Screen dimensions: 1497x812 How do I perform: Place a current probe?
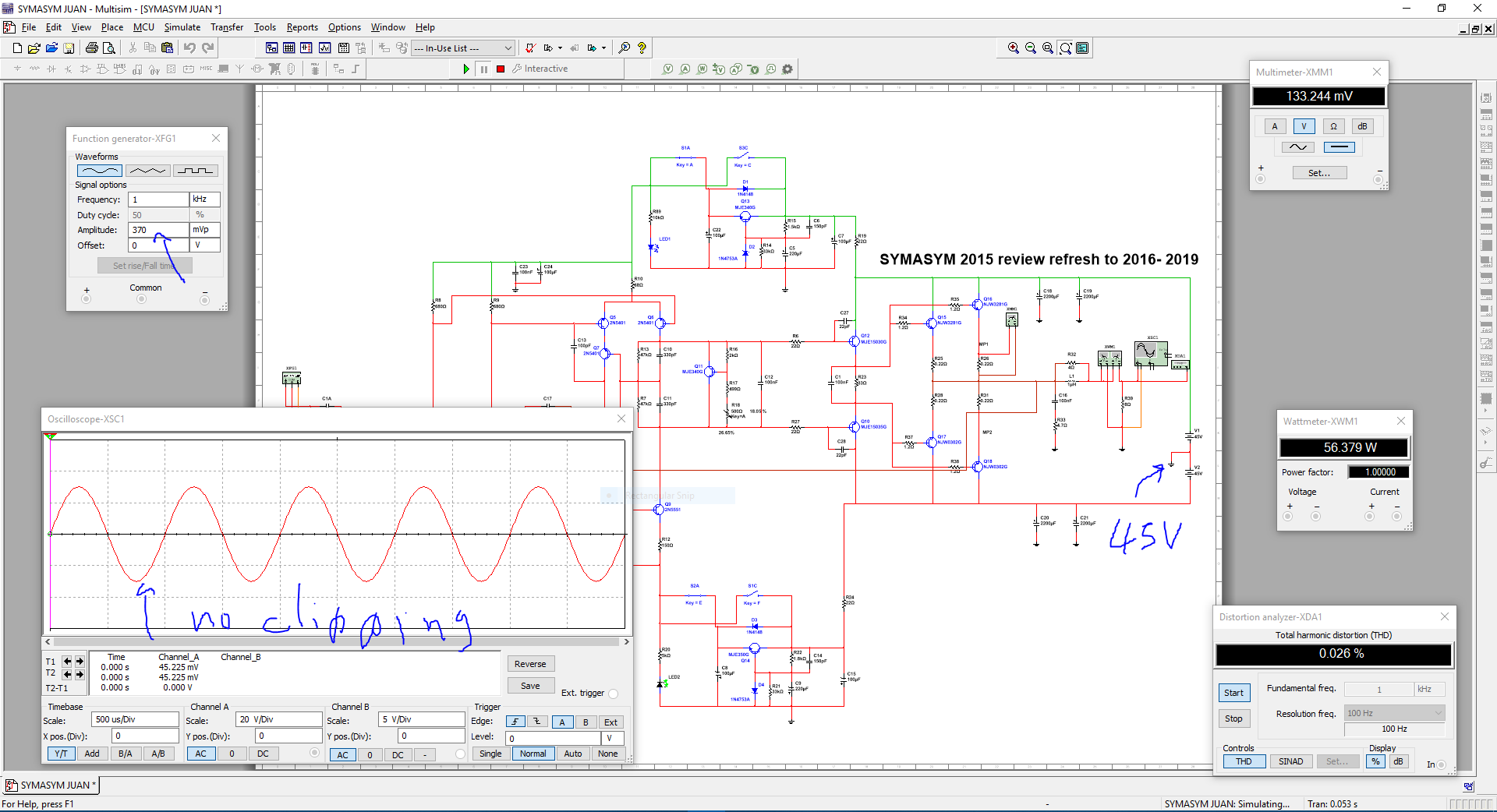click(x=685, y=69)
